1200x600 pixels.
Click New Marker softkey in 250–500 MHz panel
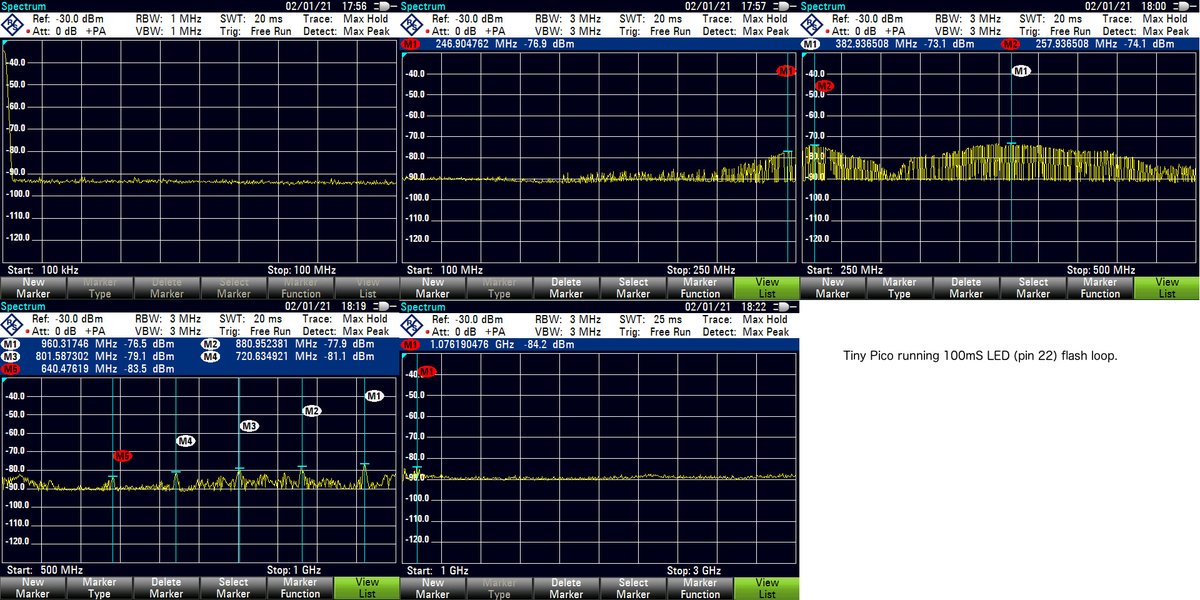pos(832,288)
